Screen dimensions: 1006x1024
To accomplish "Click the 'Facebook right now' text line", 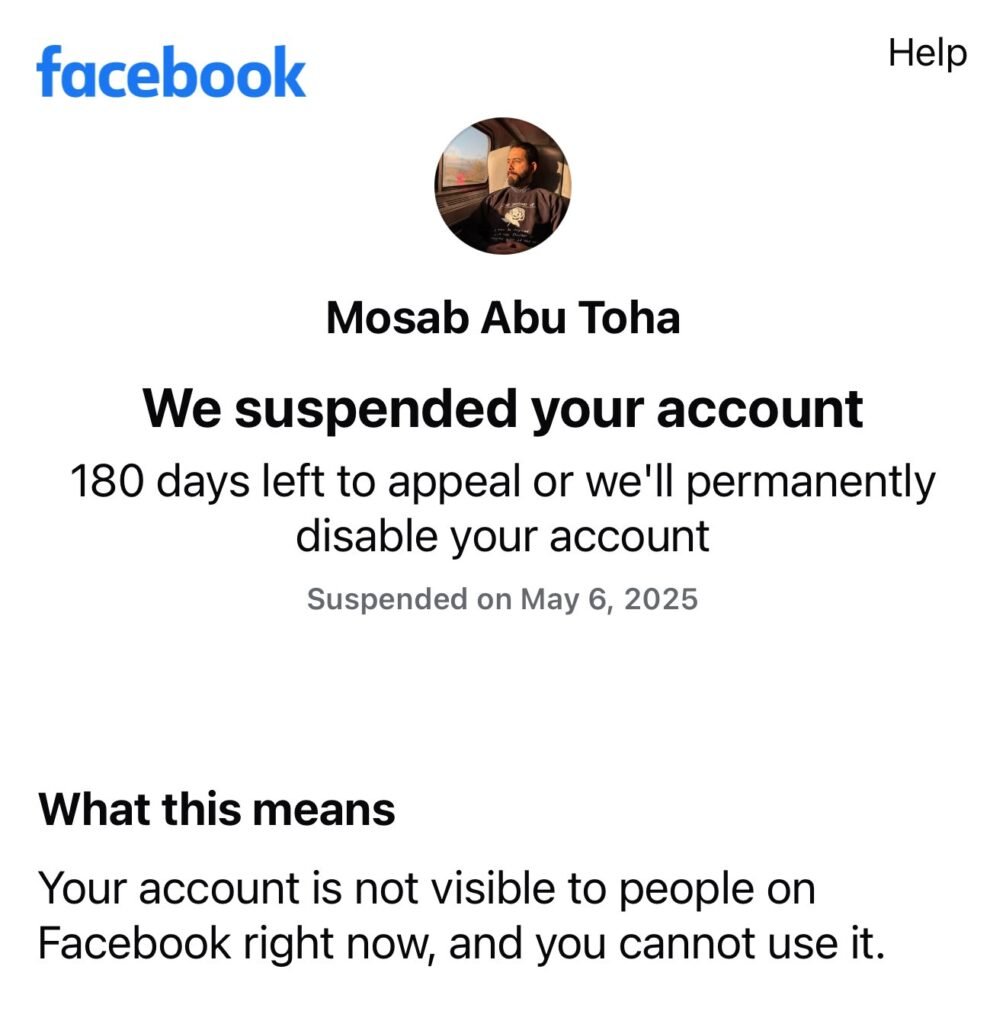I will (x=462, y=944).
